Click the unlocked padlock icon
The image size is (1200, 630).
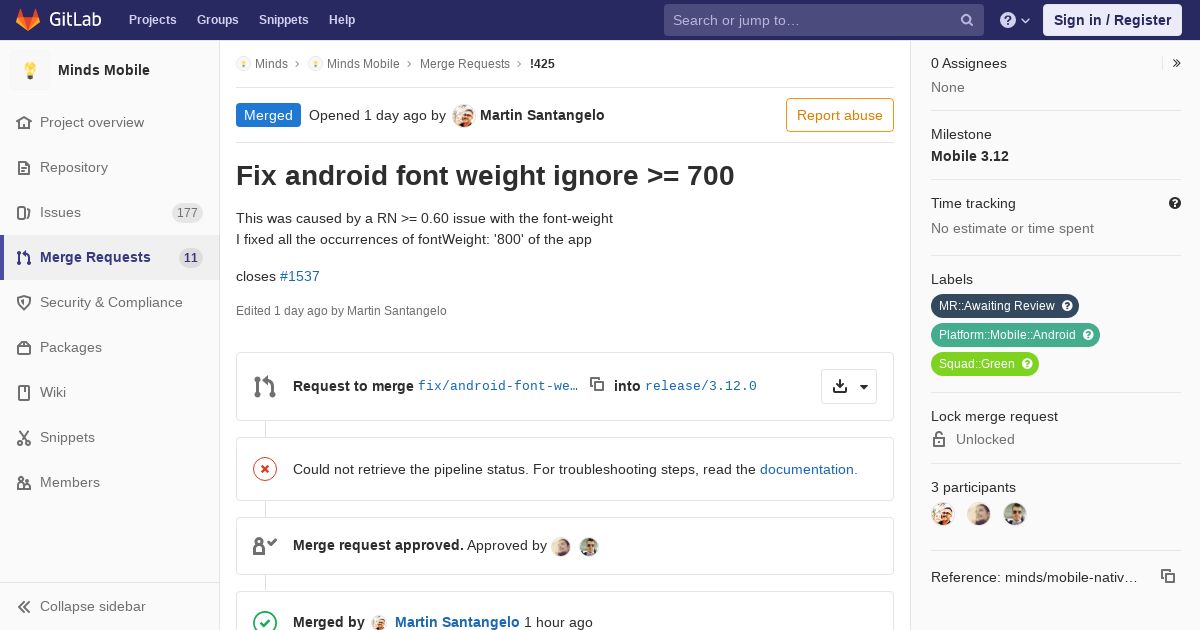tap(939, 439)
